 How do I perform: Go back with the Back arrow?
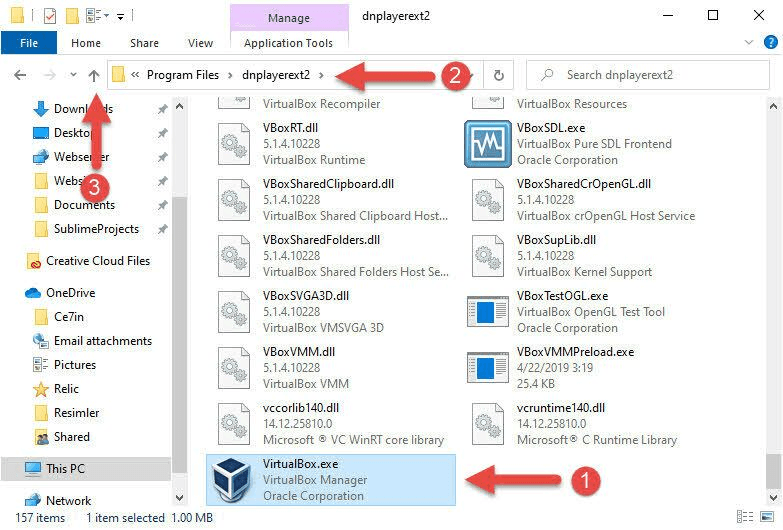[x=20, y=75]
